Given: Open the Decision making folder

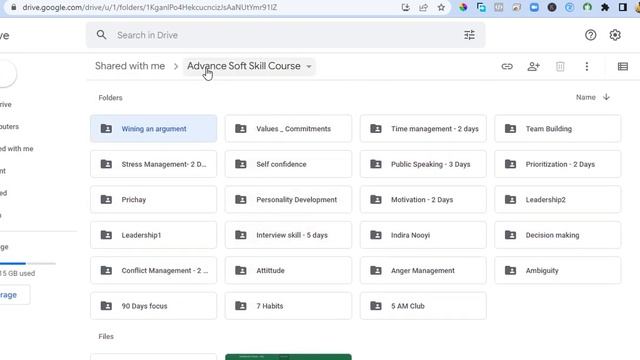Looking at the screenshot, I should coord(558,235).
